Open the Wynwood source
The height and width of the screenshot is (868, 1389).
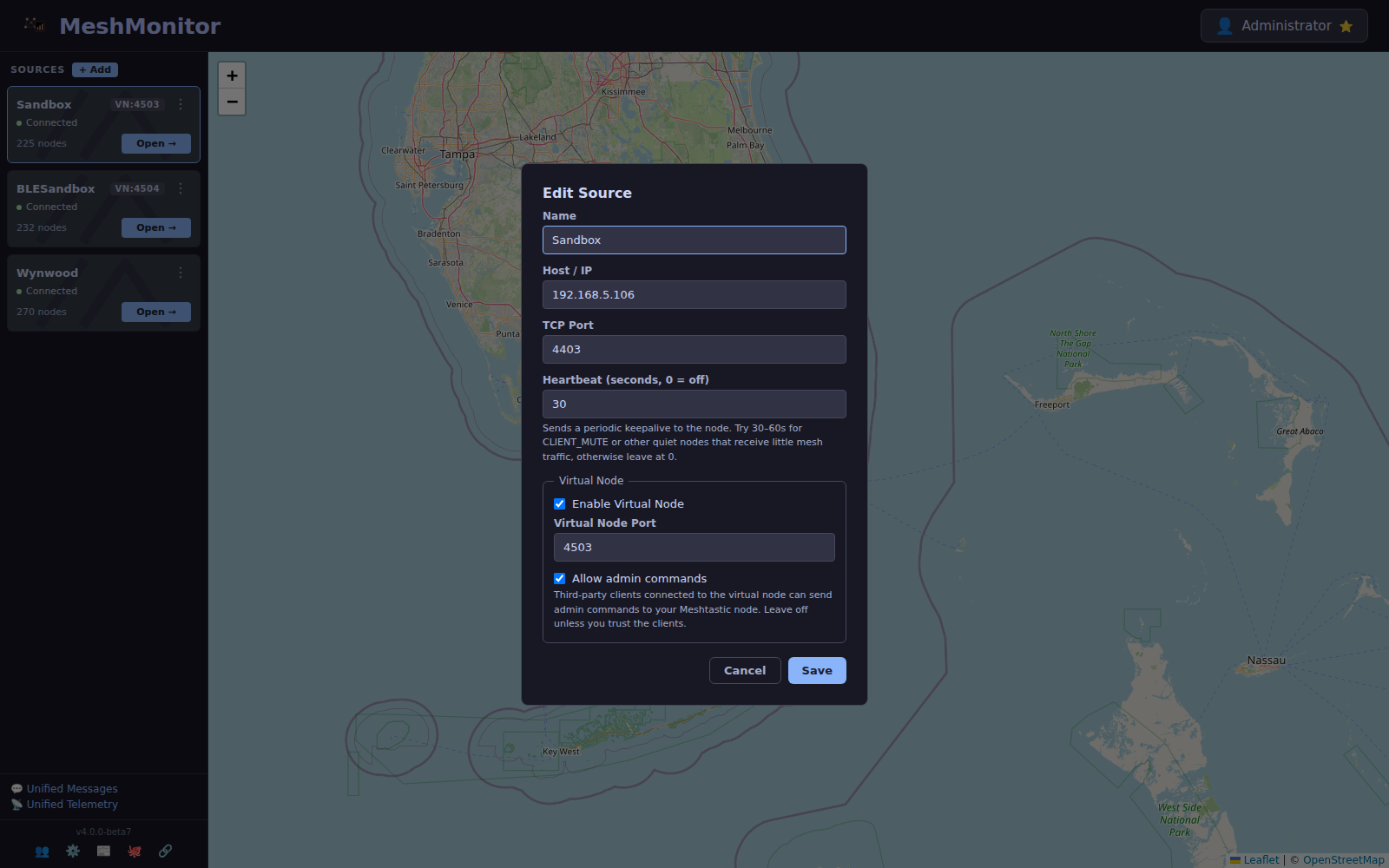click(x=156, y=312)
